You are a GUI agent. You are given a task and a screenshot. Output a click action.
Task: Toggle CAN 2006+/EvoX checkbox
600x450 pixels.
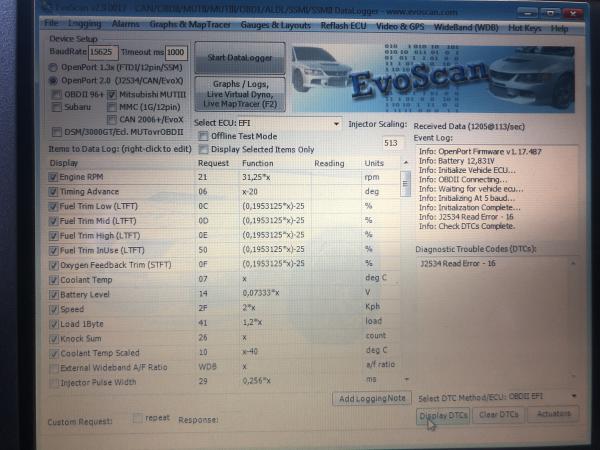click(112, 119)
